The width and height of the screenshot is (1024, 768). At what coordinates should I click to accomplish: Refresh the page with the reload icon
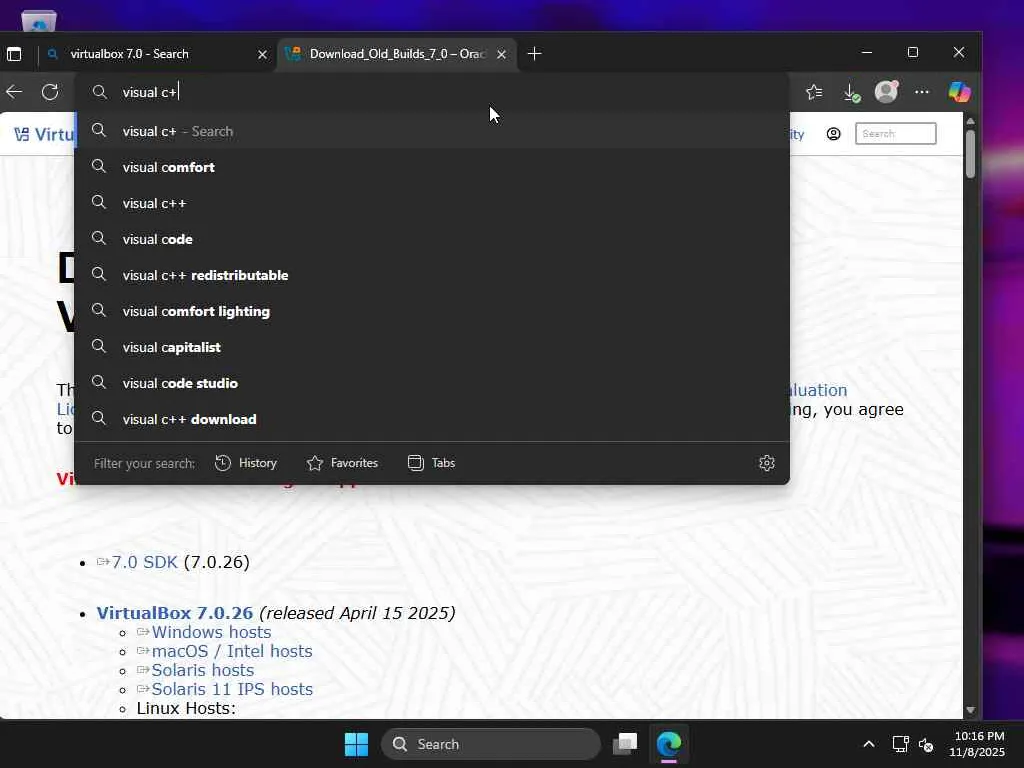coord(50,92)
